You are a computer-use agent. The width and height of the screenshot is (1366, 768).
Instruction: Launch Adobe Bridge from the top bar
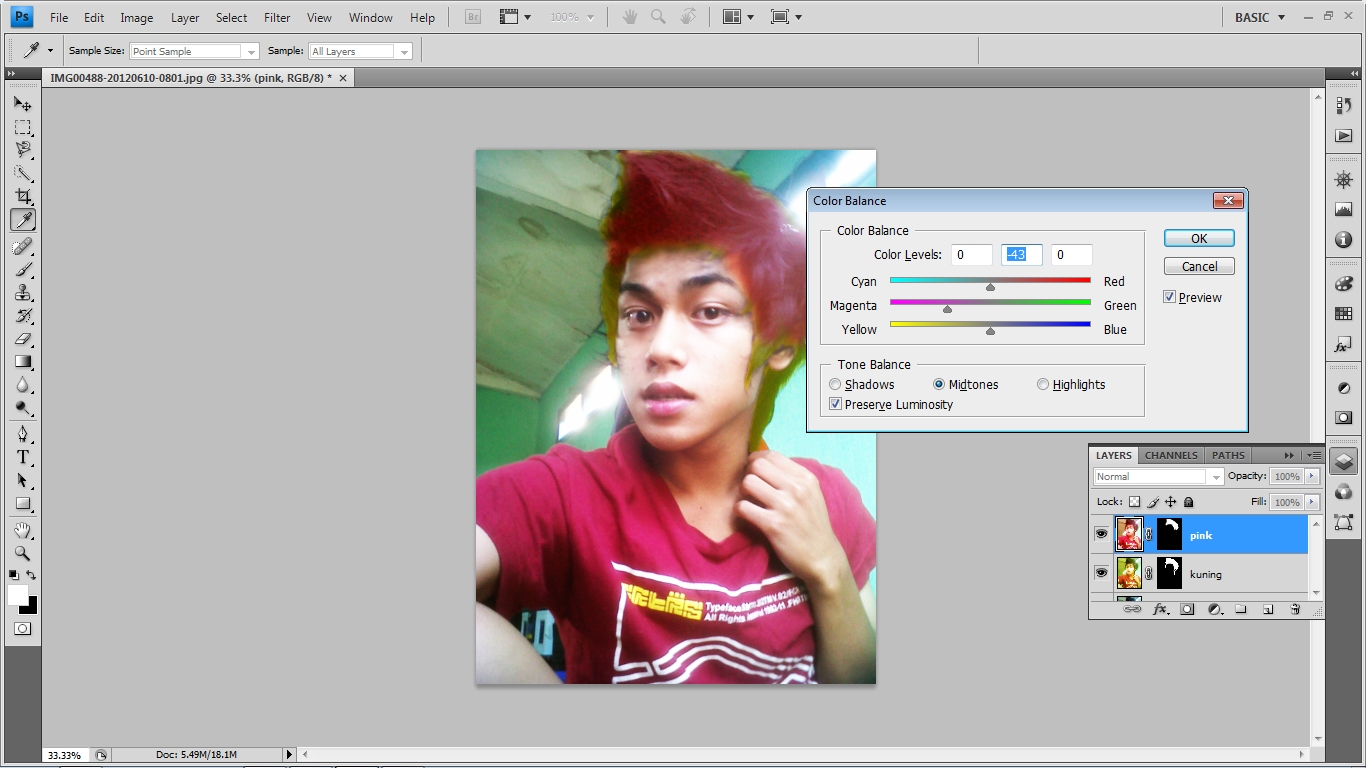click(474, 17)
